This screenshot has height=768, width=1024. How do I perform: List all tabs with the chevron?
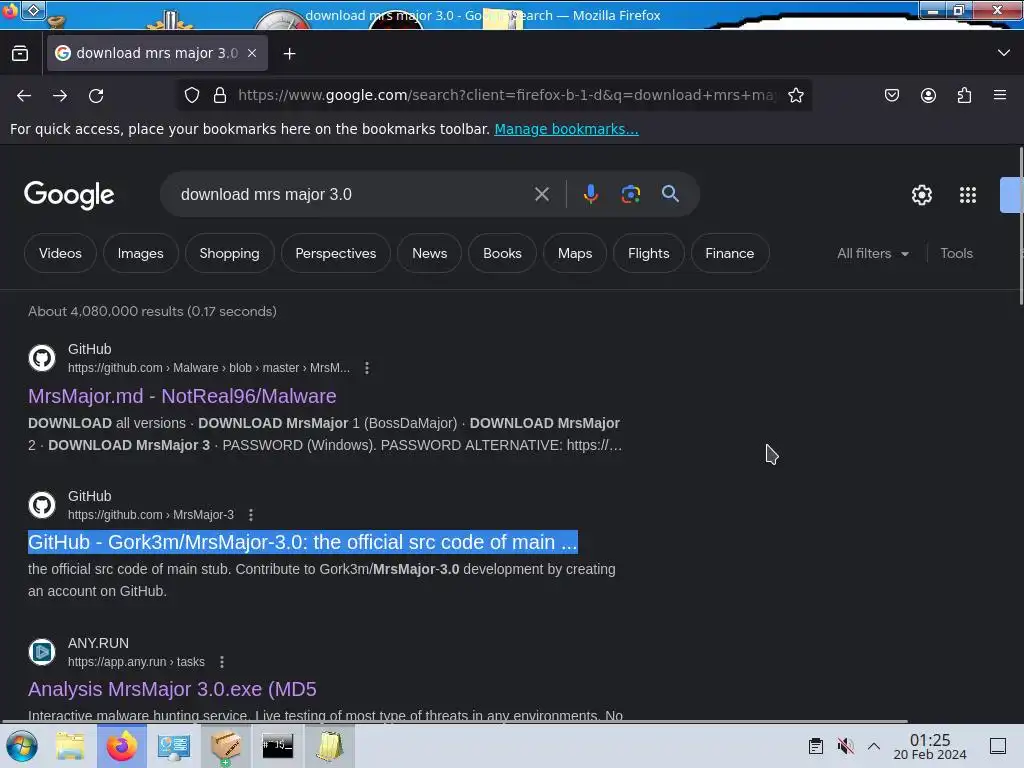click(x=1004, y=53)
